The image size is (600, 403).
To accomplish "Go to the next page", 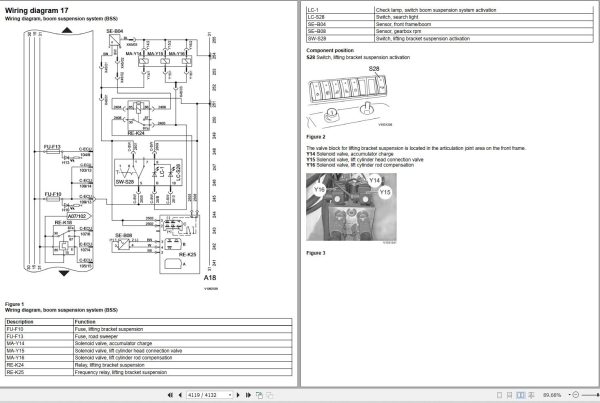I will [238, 395].
